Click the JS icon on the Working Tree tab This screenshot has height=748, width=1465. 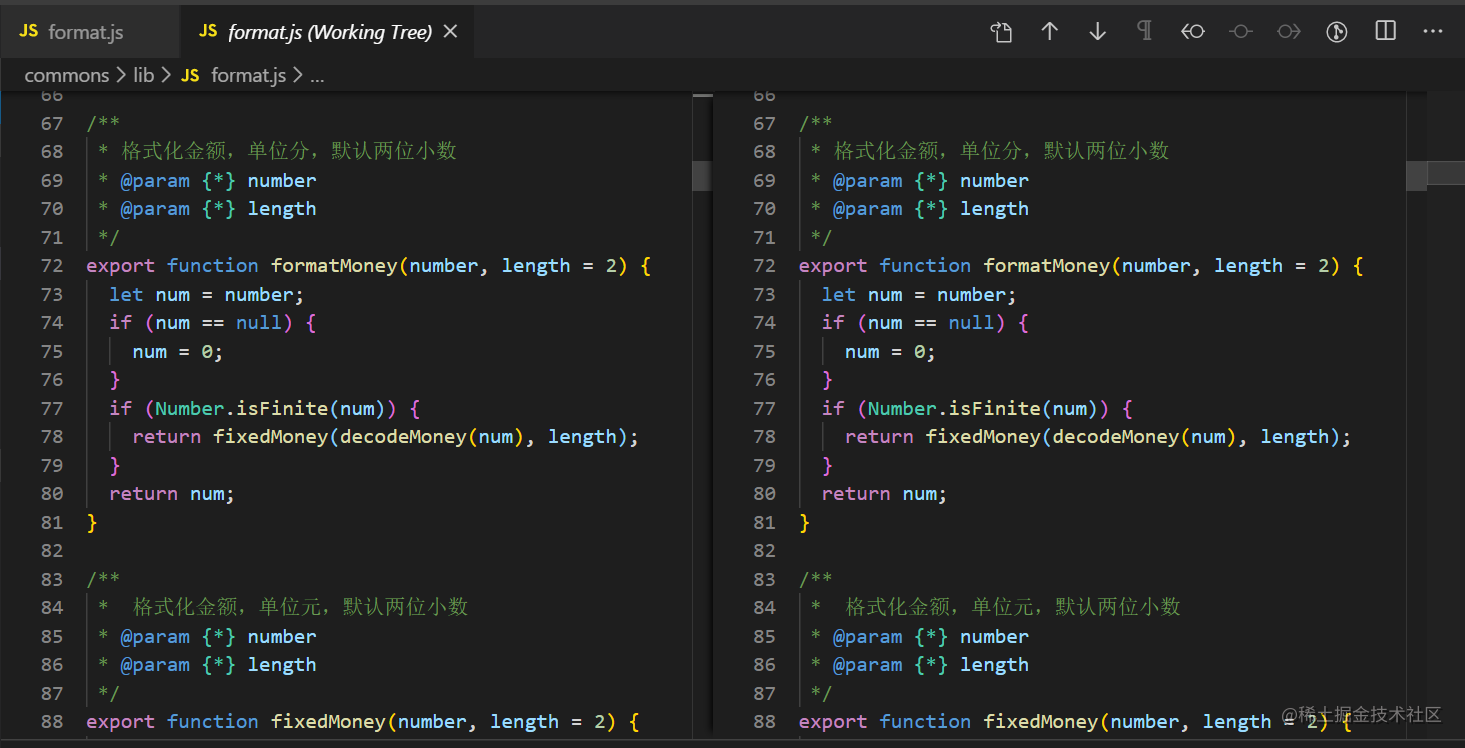208,31
